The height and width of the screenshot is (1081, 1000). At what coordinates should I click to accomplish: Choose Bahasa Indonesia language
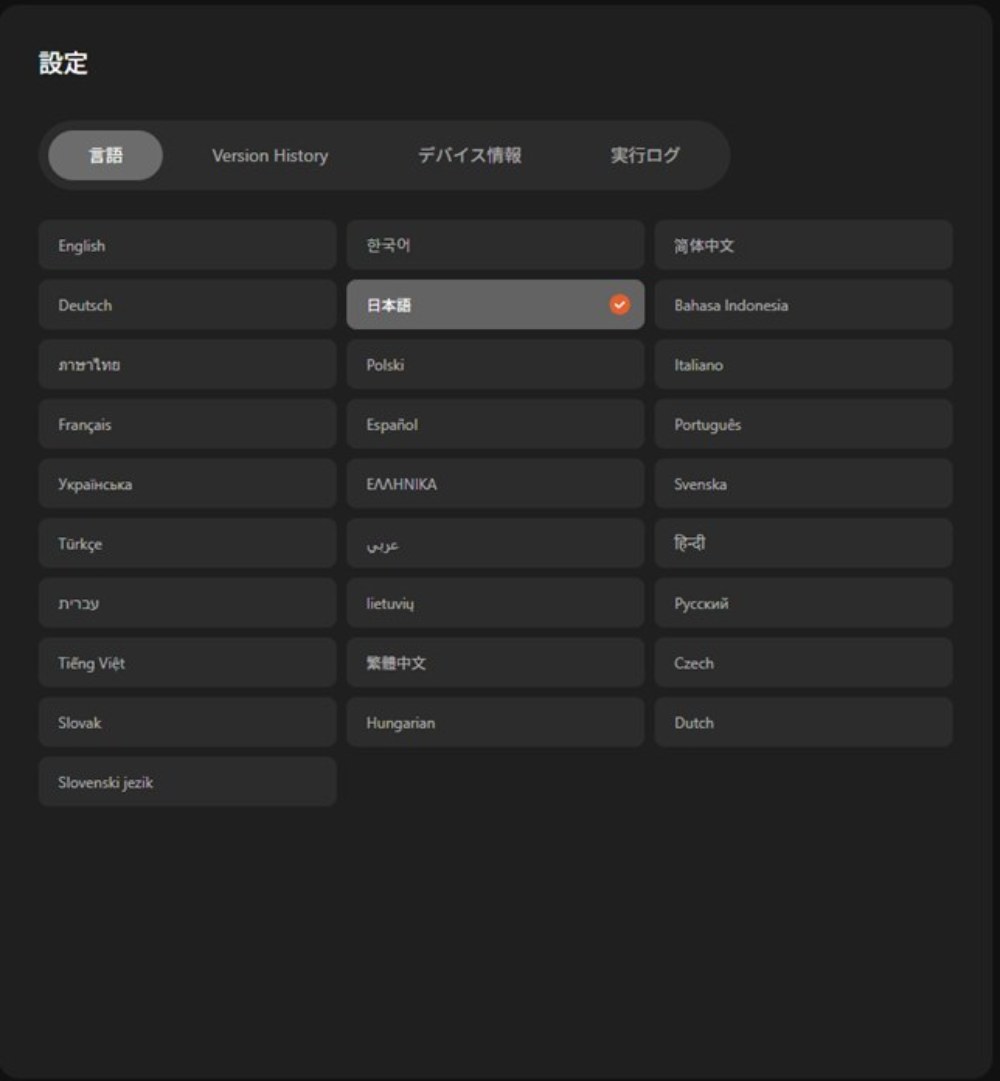804,305
